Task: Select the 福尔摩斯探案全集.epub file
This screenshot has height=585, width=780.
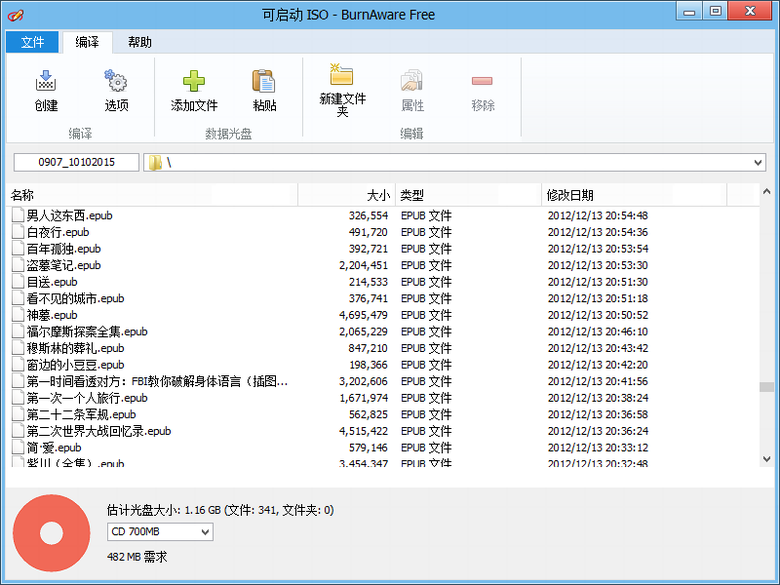Action: click(87, 331)
